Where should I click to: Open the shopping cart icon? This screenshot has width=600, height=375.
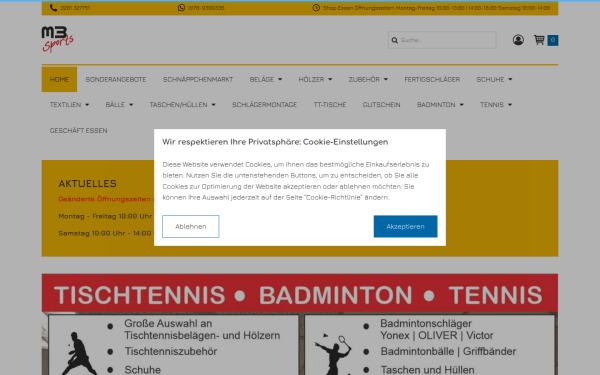(539, 40)
